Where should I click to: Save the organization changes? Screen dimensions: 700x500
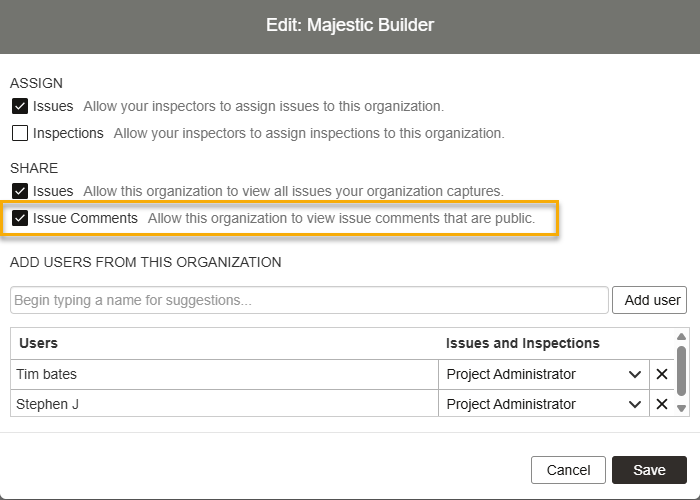(649, 470)
